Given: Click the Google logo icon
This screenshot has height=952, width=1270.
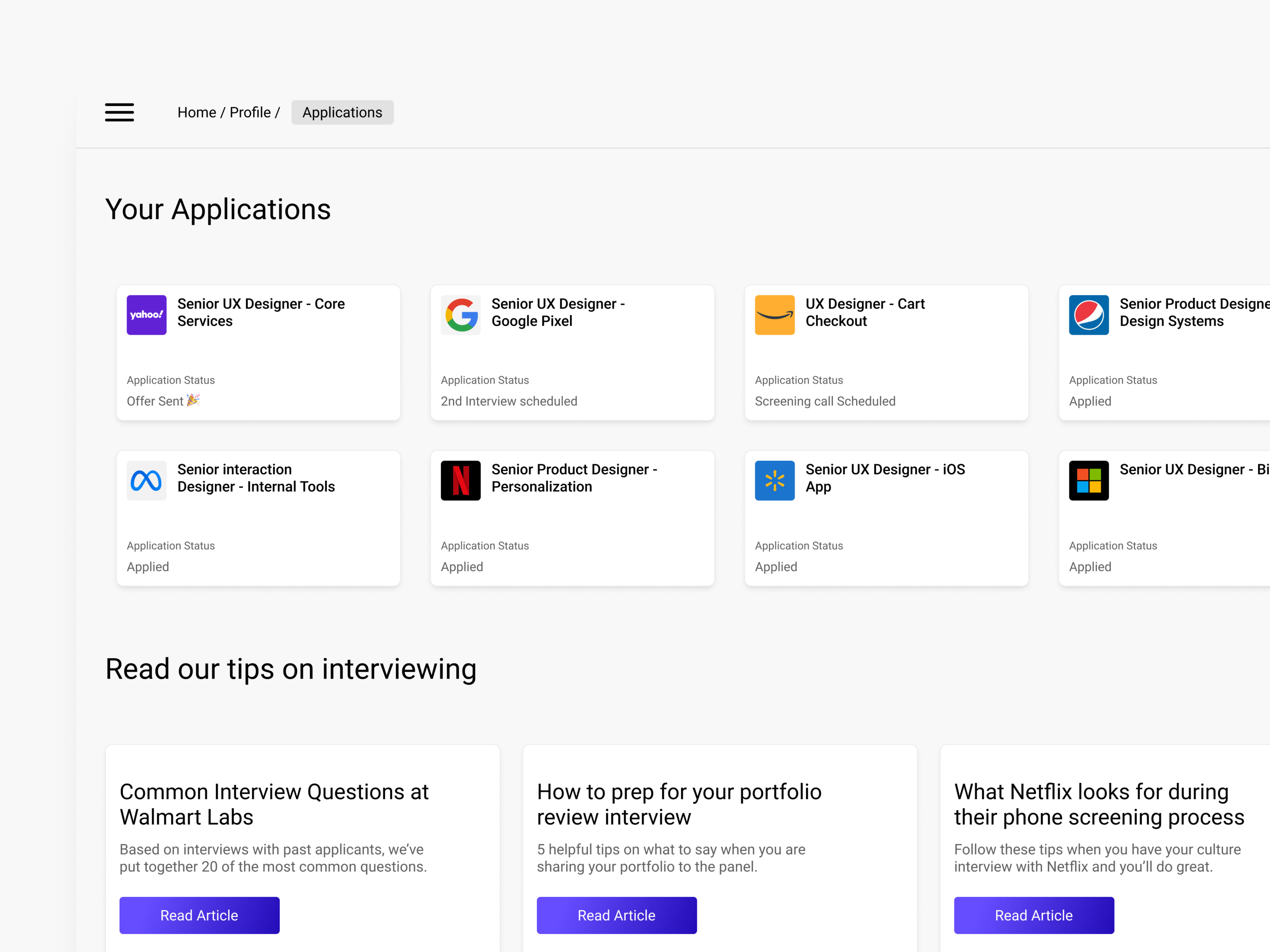Looking at the screenshot, I should pyautogui.click(x=460, y=315).
